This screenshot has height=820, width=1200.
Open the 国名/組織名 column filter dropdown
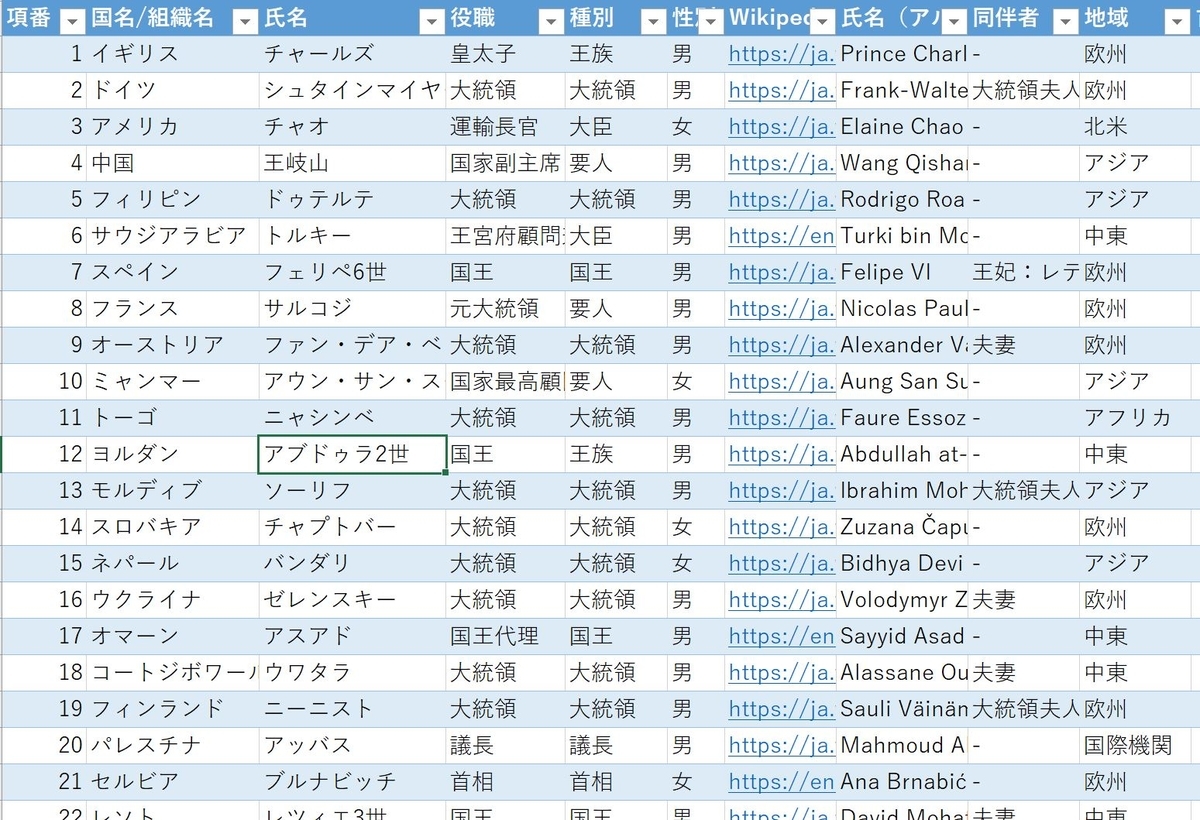(x=246, y=19)
